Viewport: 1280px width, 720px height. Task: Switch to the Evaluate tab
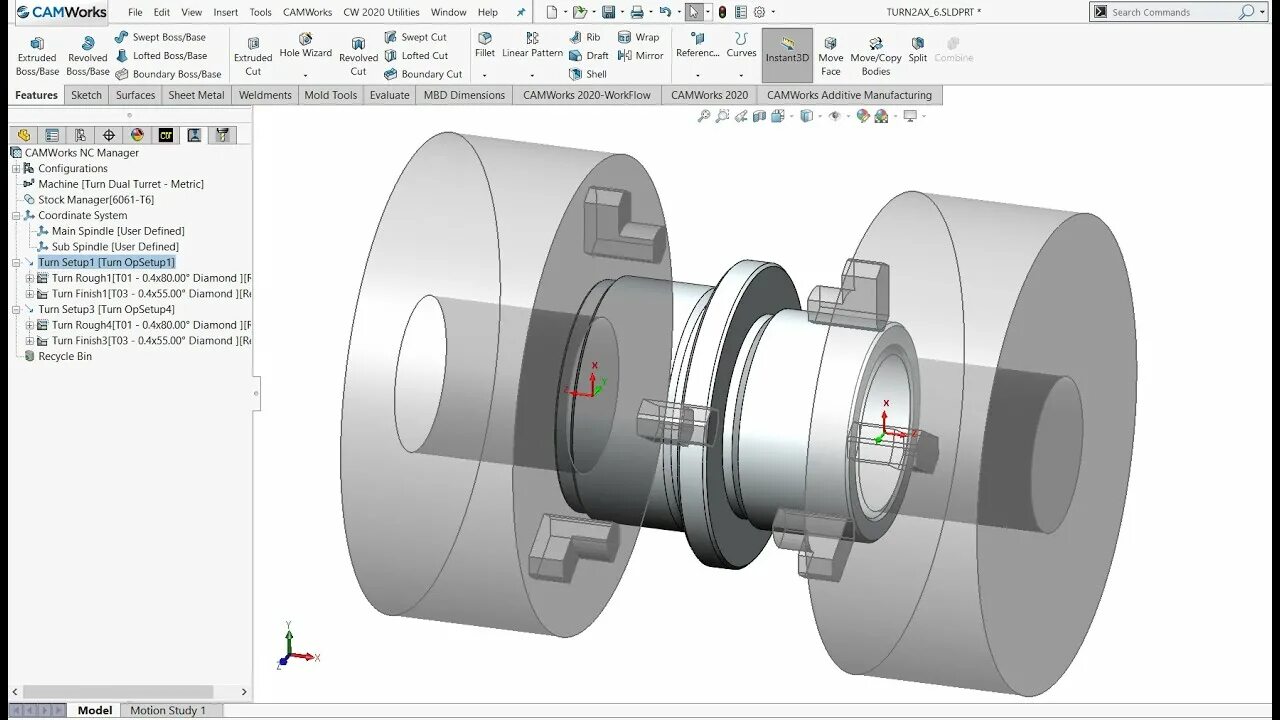[389, 95]
